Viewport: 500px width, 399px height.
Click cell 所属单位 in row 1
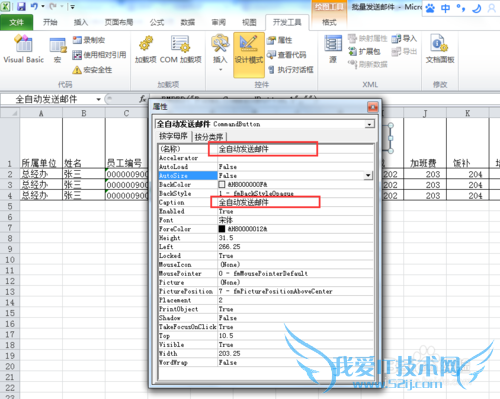coord(41,143)
